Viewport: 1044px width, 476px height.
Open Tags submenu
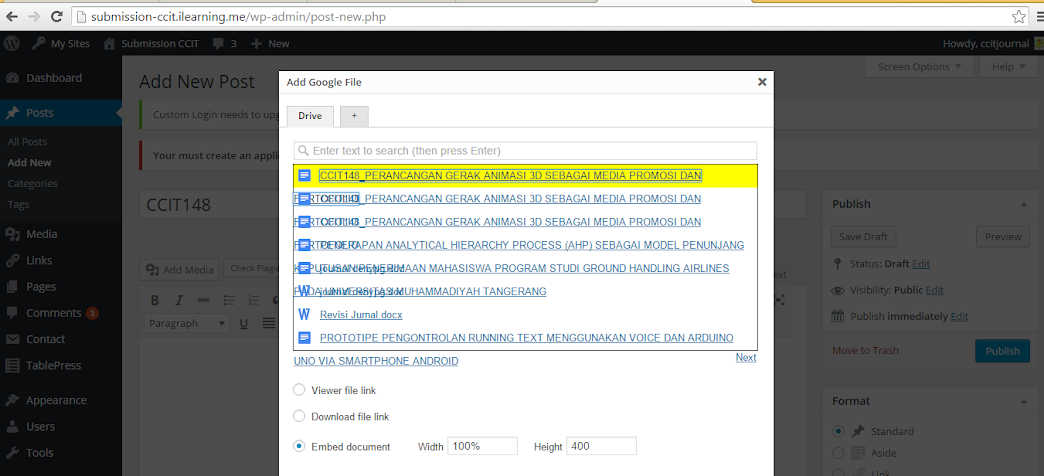(18, 204)
